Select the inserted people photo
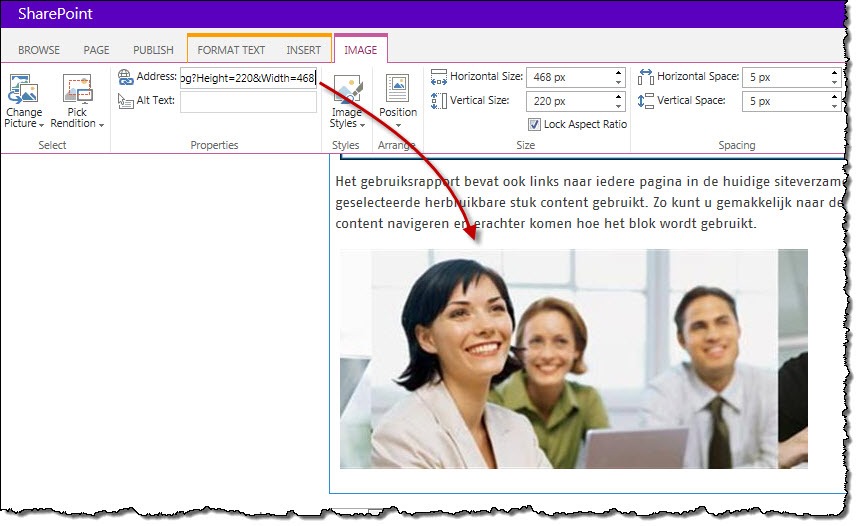The height and width of the screenshot is (526, 860). [x=574, y=359]
